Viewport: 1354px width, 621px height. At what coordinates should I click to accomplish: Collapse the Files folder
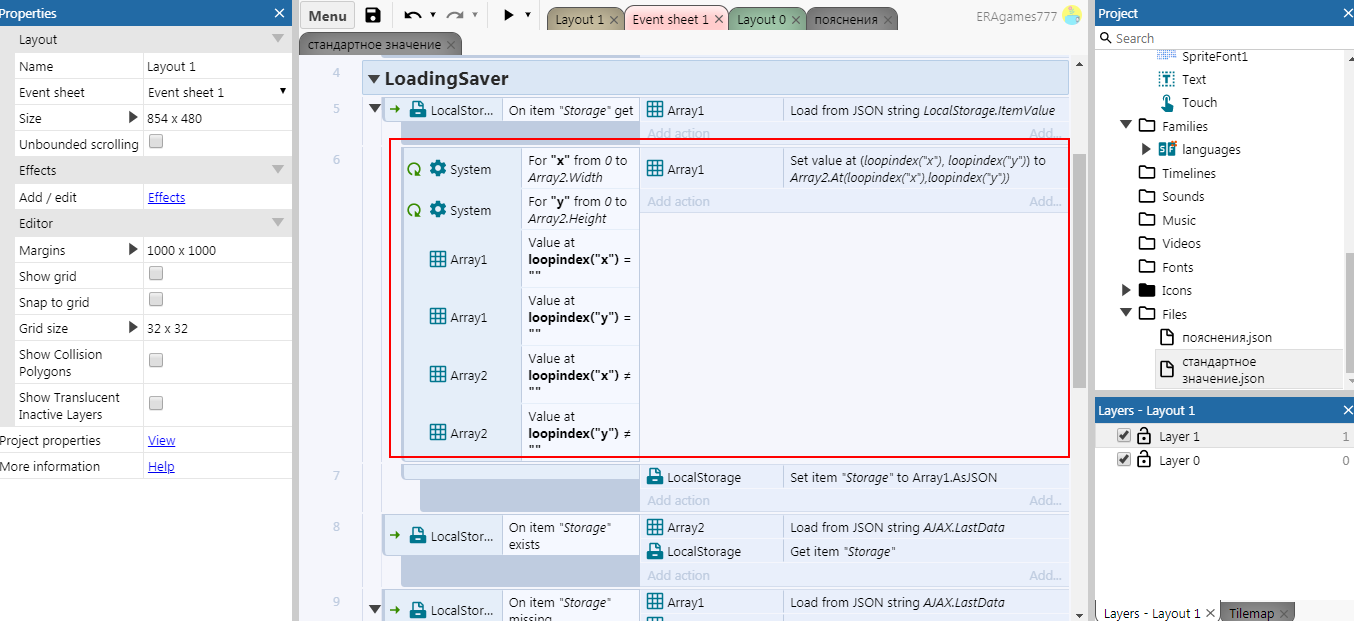1126,313
